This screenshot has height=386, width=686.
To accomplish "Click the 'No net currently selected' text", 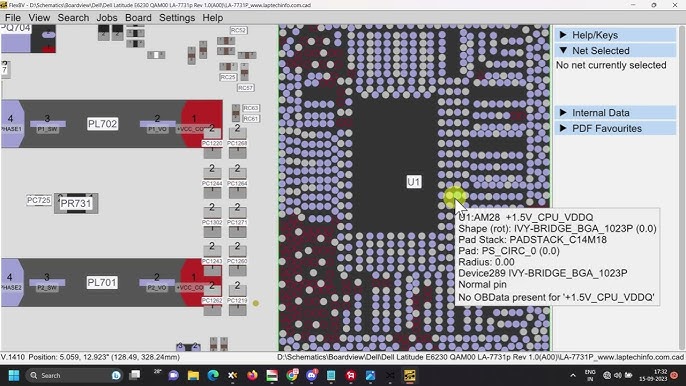I will 611,65.
